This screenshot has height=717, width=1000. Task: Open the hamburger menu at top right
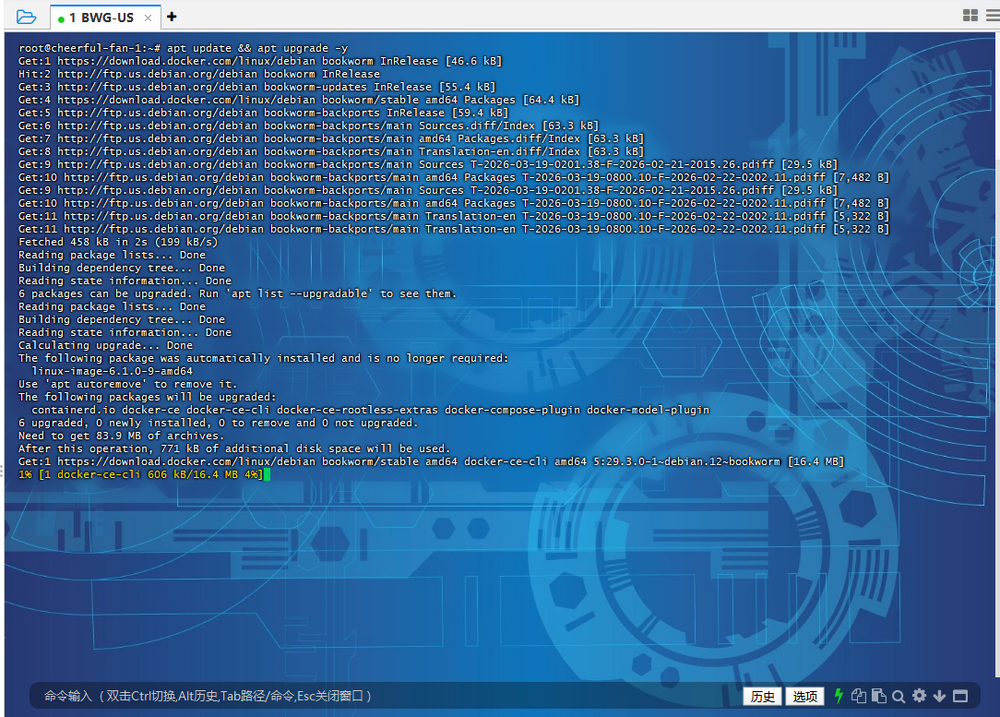tap(990, 15)
